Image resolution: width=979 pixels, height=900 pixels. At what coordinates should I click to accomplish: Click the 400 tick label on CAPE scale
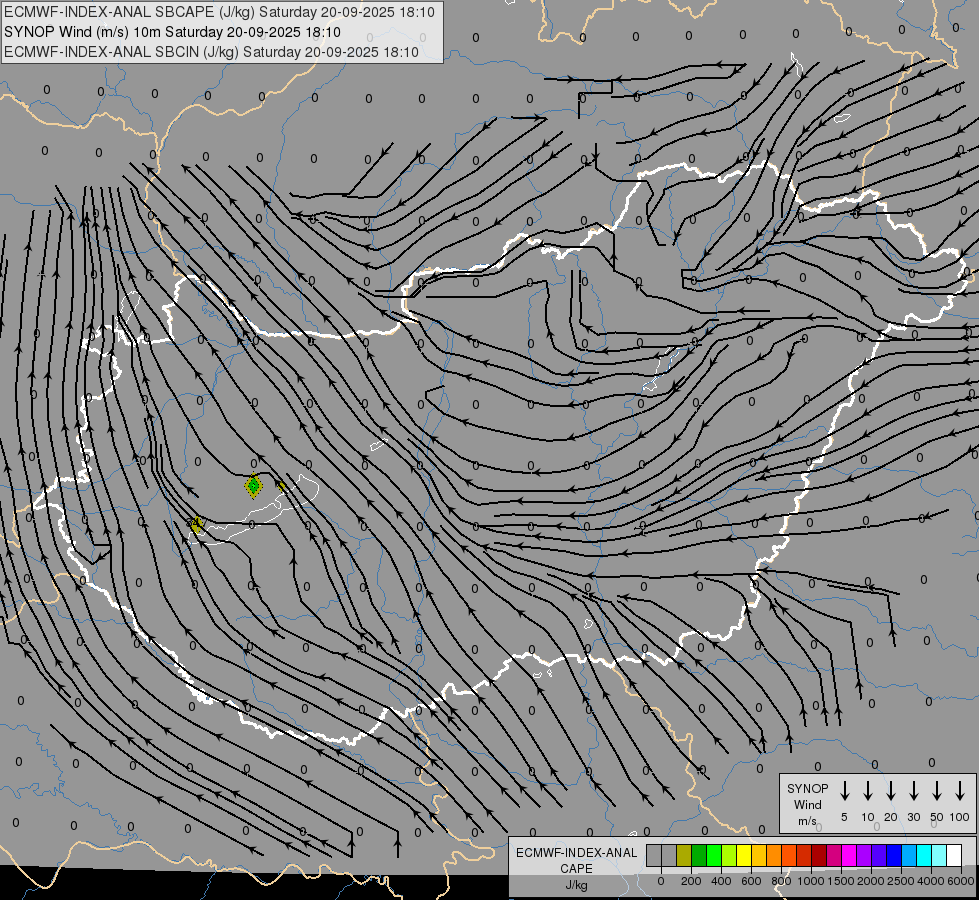pyautogui.click(x=721, y=881)
